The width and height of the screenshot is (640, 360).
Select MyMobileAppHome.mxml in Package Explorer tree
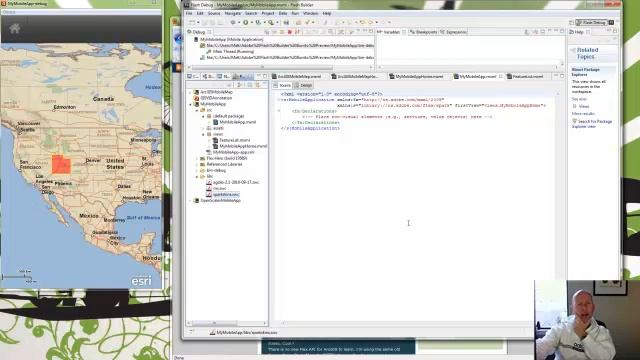240,146
